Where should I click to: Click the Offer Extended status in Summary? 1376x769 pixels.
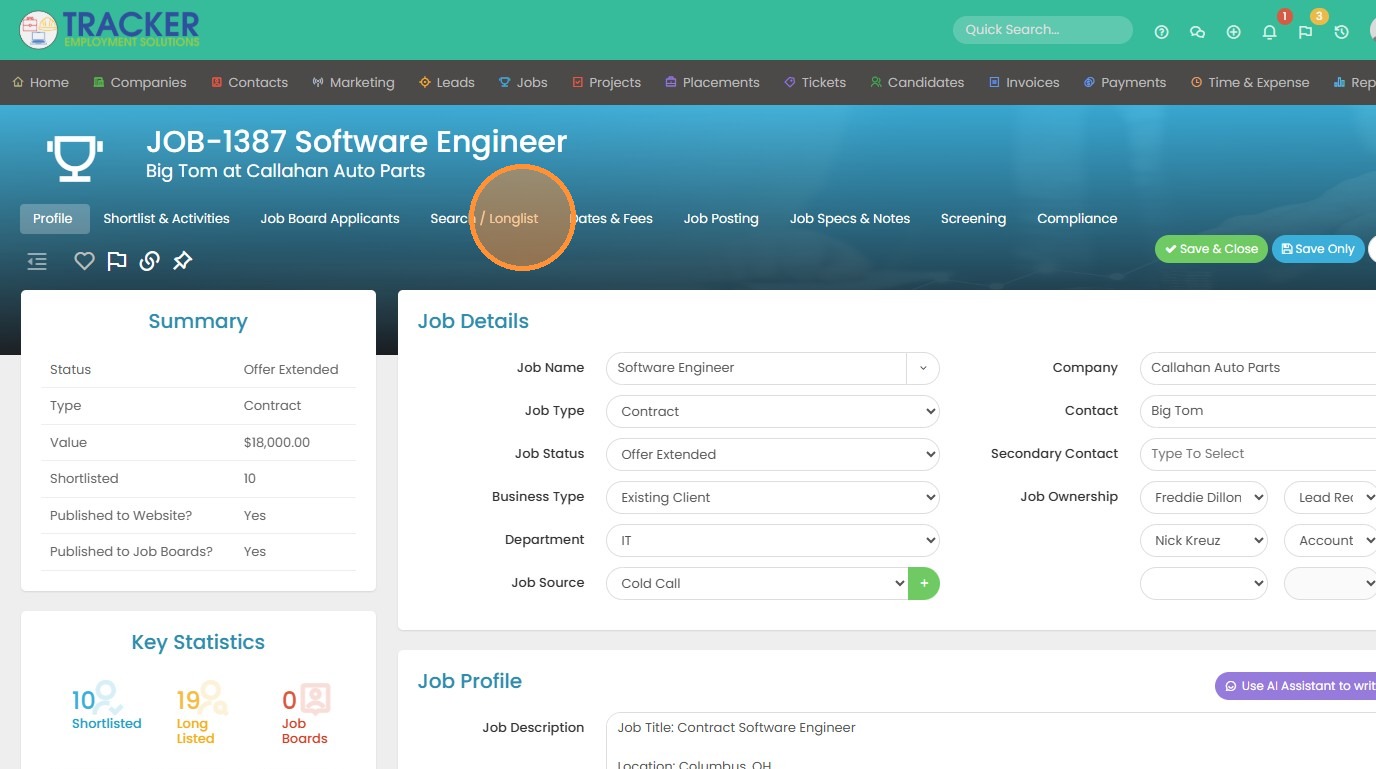pos(291,369)
